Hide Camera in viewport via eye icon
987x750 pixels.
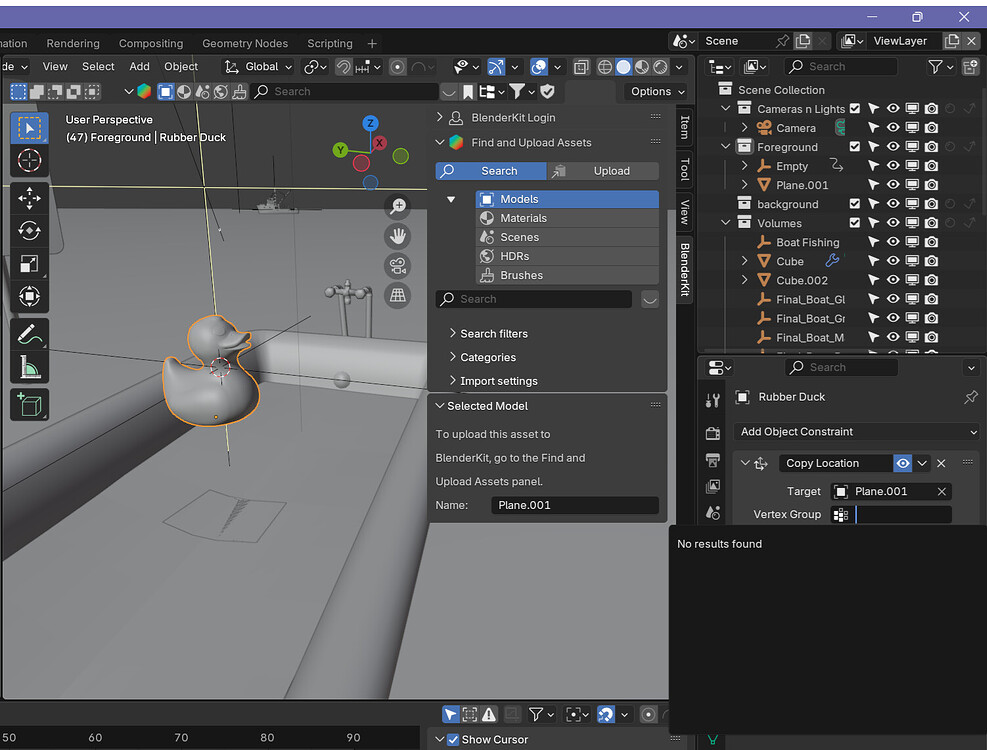pos(893,128)
